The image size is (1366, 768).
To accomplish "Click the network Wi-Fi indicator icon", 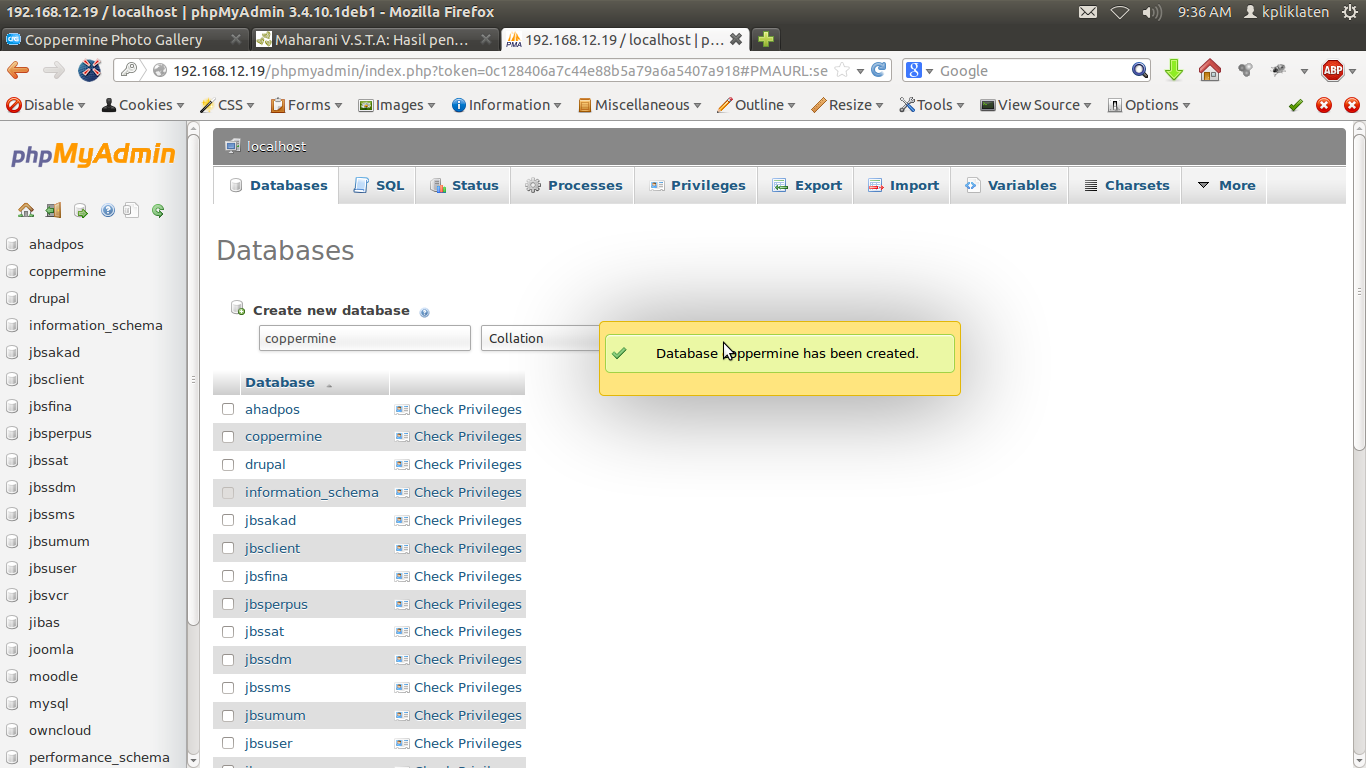I will (x=1120, y=12).
